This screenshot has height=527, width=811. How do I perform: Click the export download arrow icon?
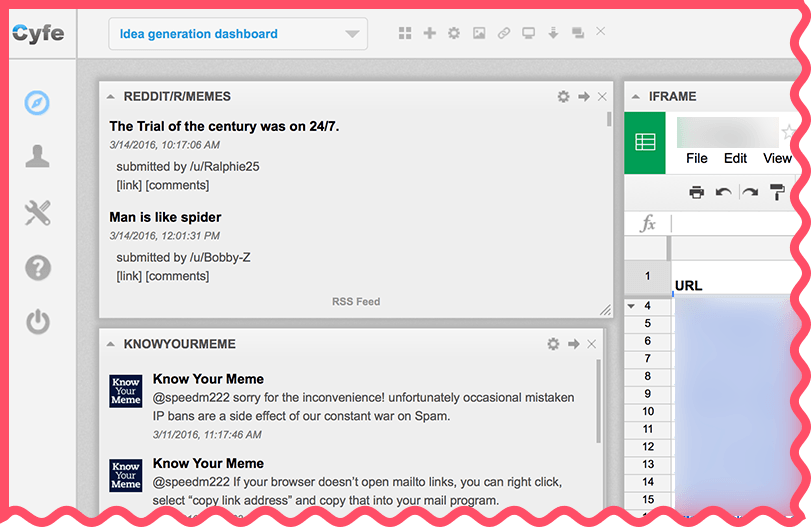[x=553, y=33]
